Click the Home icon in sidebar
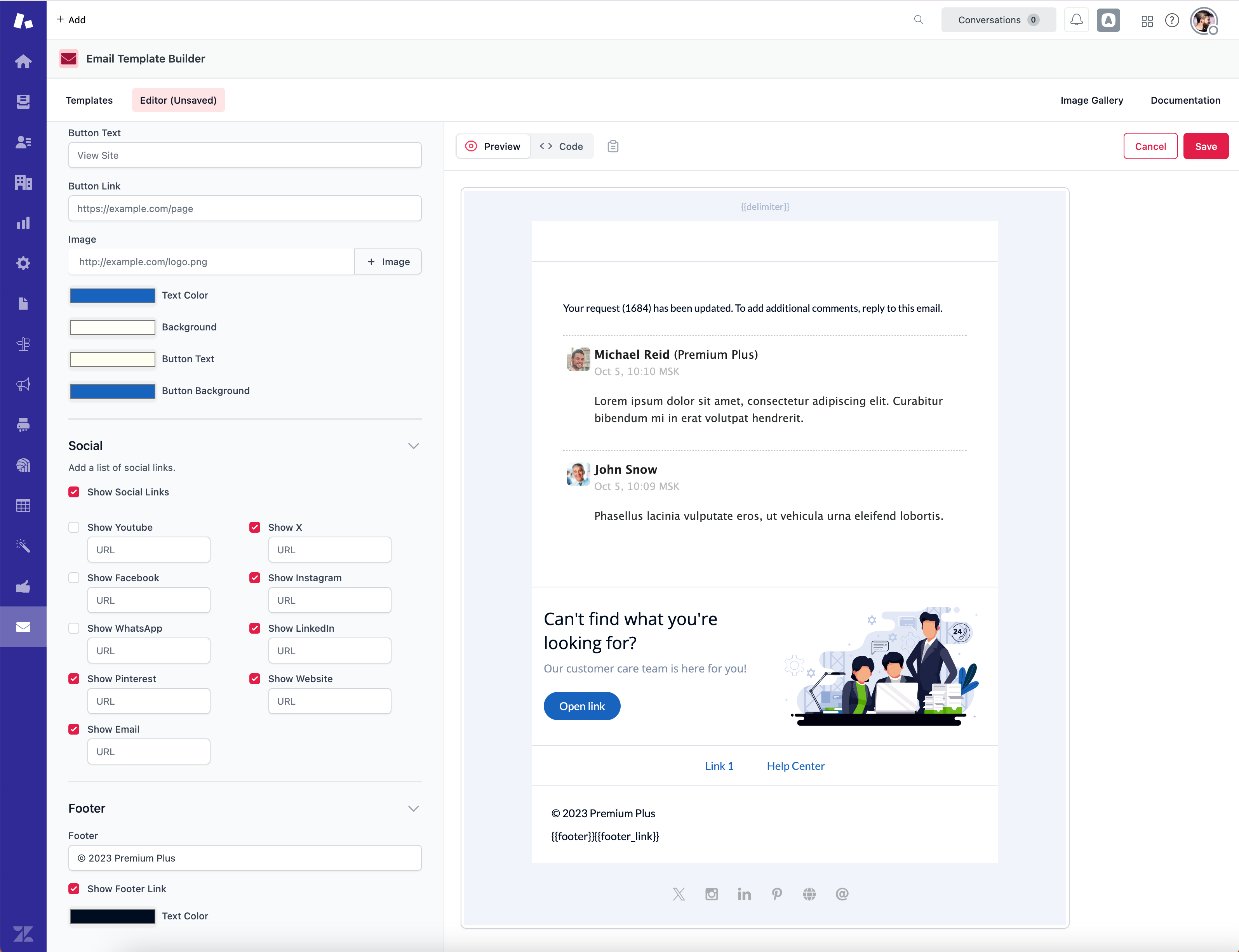The height and width of the screenshot is (952, 1239). click(23, 61)
